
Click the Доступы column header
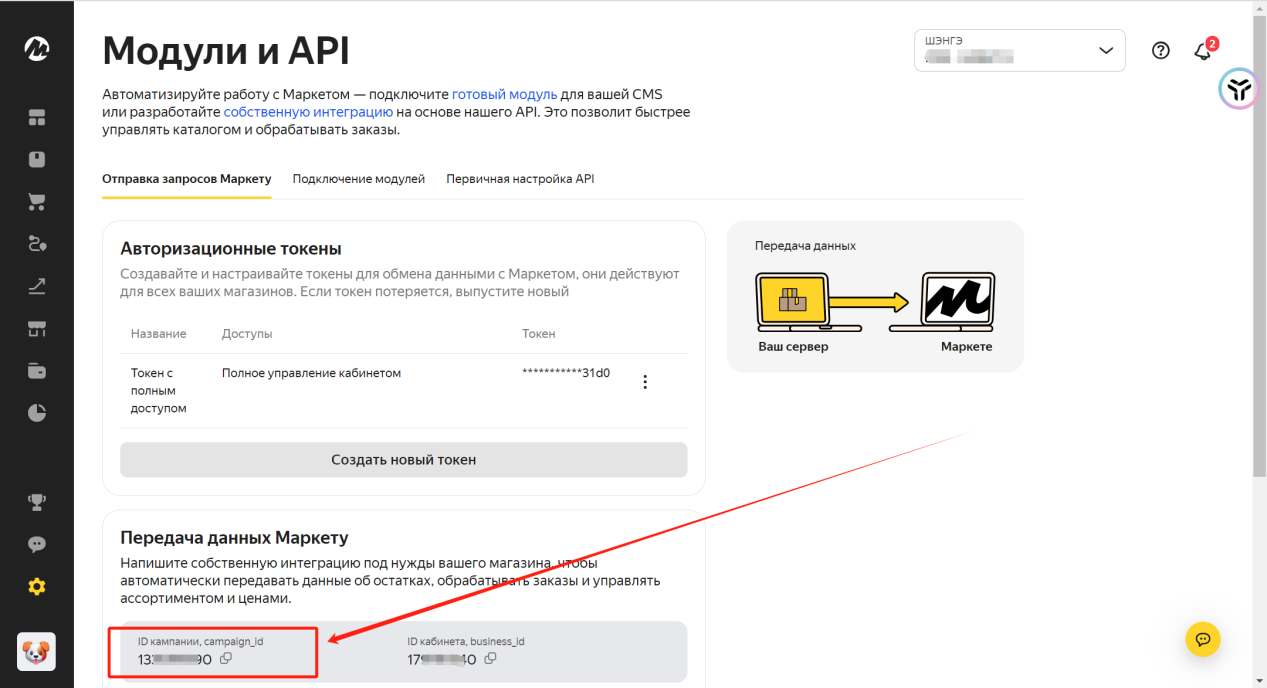pos(247,334)
